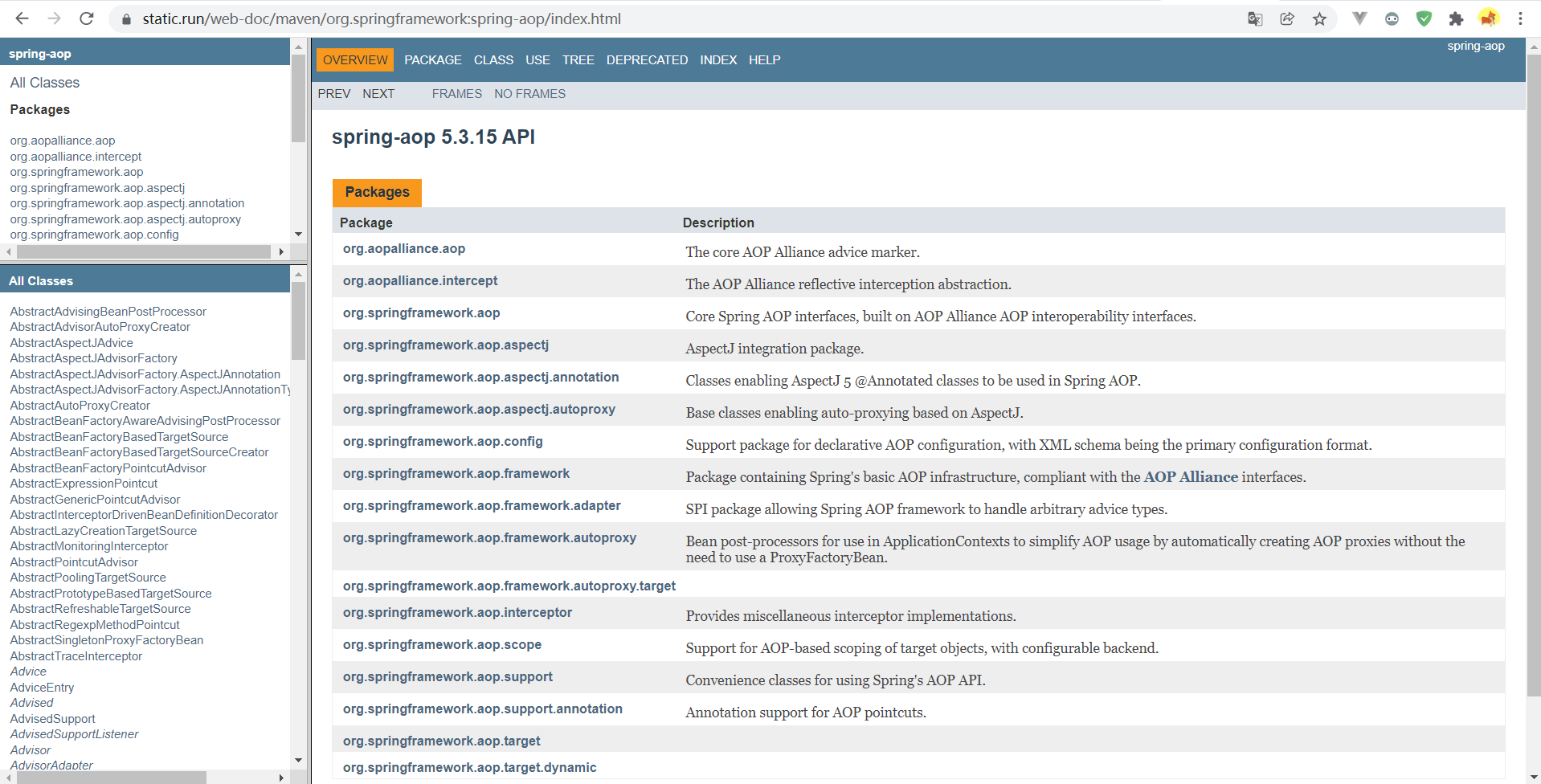Open the CLASS navigation item
The image size is (1541, 784).
tap(493, 59)
